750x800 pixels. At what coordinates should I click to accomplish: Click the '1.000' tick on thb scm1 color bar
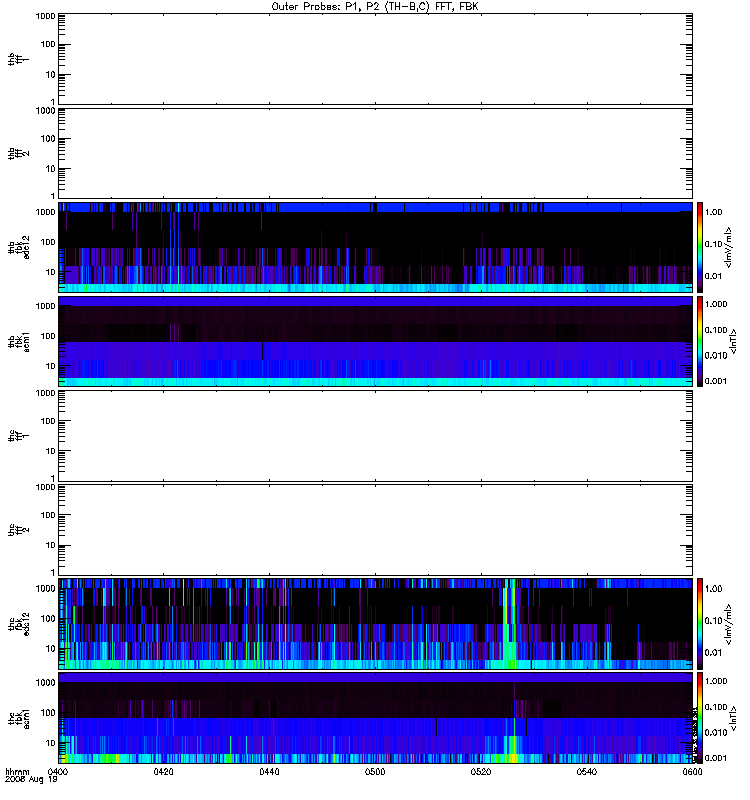click(715, 304)
